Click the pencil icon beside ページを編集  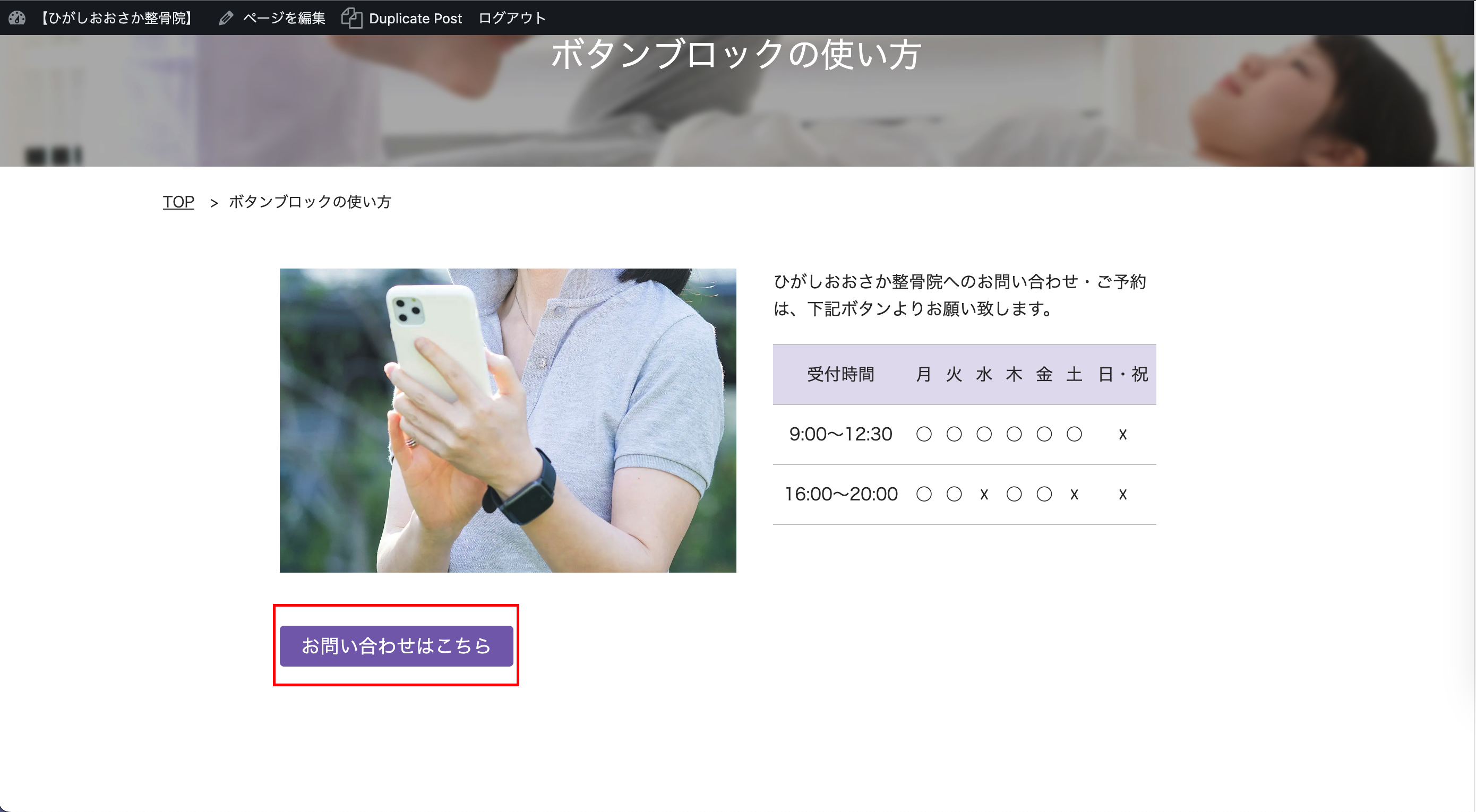[x=226, y=19]
